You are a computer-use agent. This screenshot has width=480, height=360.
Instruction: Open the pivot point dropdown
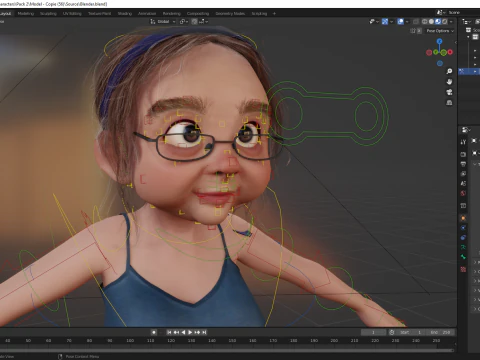[184, 22]
